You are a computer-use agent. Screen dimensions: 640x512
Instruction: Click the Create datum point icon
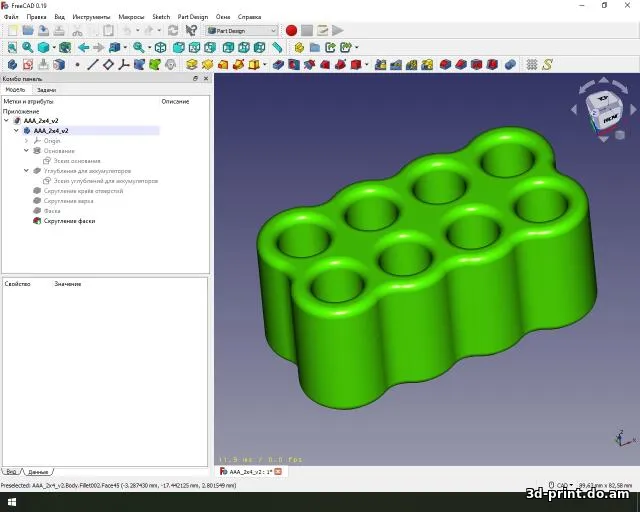78,65
